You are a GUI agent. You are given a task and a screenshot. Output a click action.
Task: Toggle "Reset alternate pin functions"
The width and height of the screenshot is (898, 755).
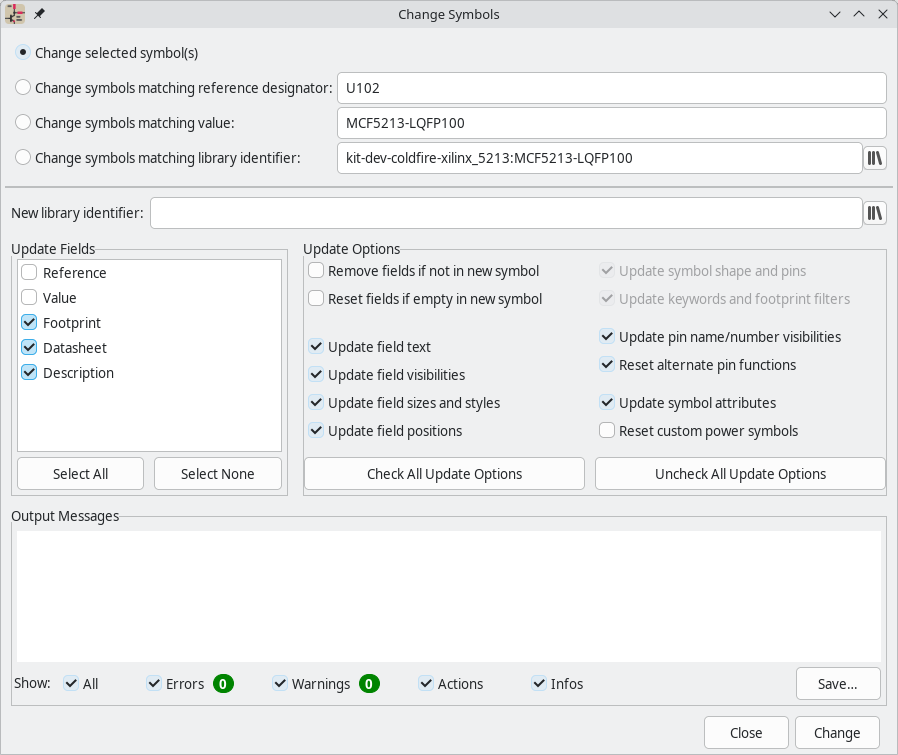click(607, 365)
